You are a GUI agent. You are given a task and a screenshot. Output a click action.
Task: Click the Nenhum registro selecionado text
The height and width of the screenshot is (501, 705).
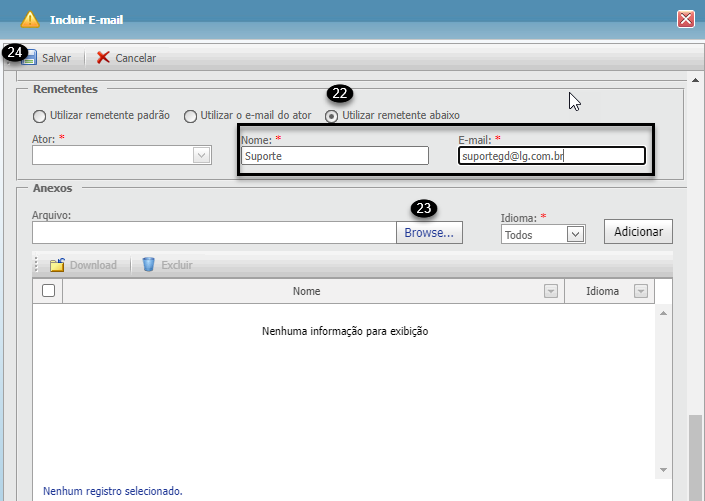tap(113, 491)
